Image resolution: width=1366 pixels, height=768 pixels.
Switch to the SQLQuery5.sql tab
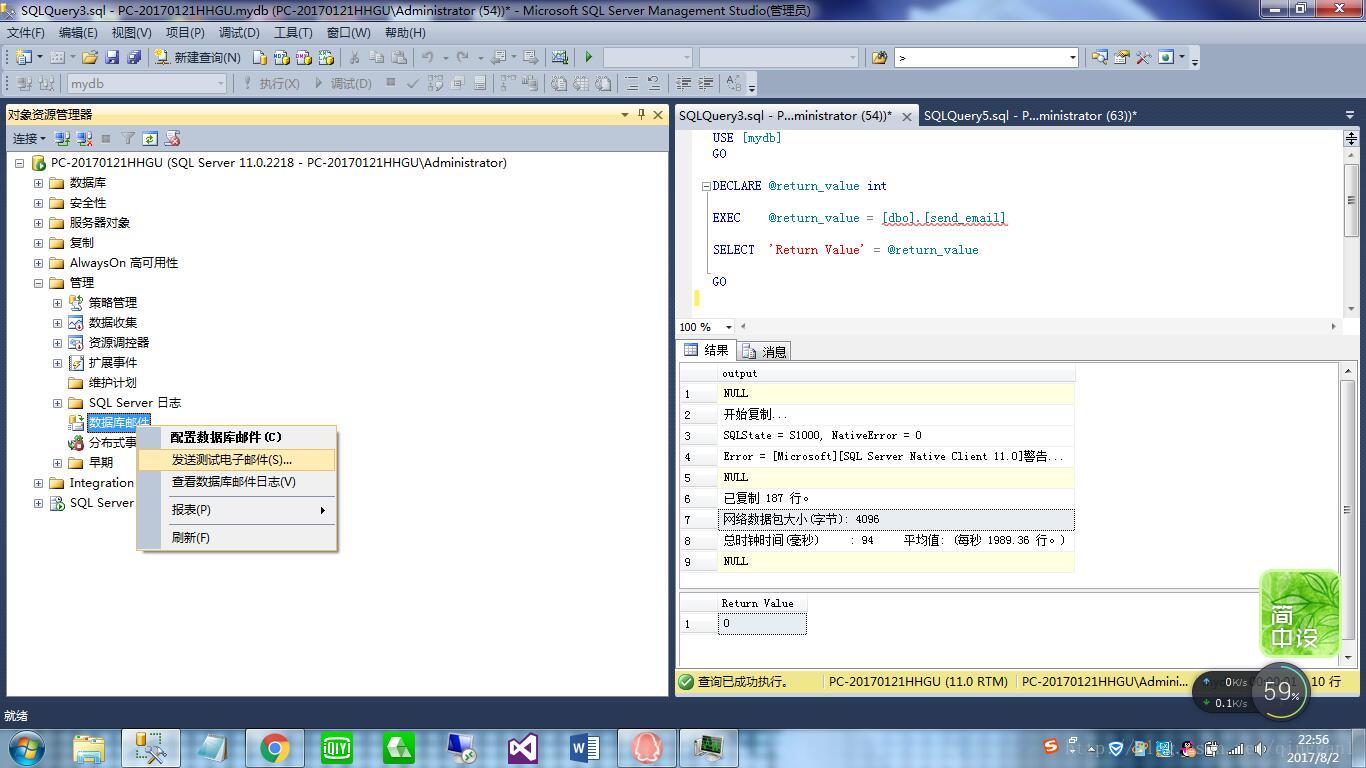(x=1030, y=115)
